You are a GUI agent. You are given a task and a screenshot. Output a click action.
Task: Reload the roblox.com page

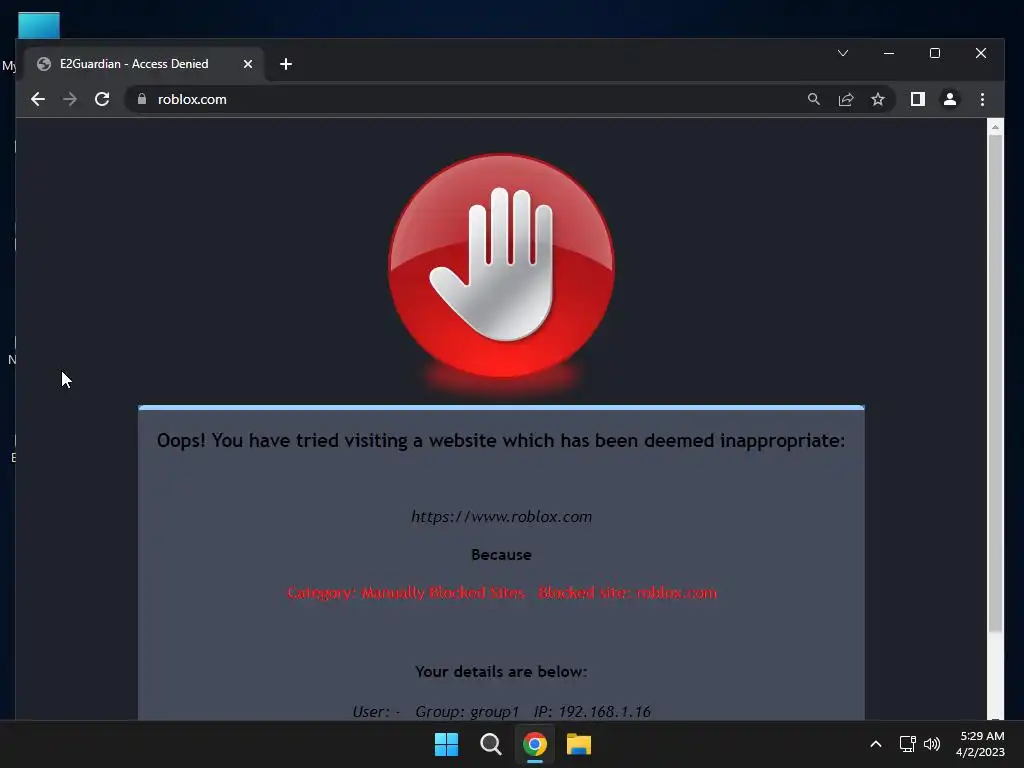pyautogui.click(x=102, y=99)
